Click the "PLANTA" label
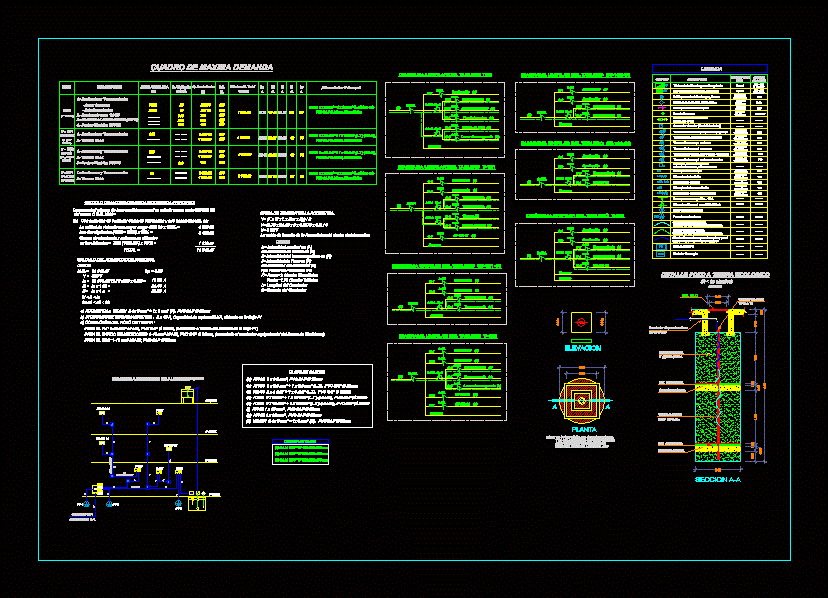This screenshot has height=598, width=828. point(584,429)
